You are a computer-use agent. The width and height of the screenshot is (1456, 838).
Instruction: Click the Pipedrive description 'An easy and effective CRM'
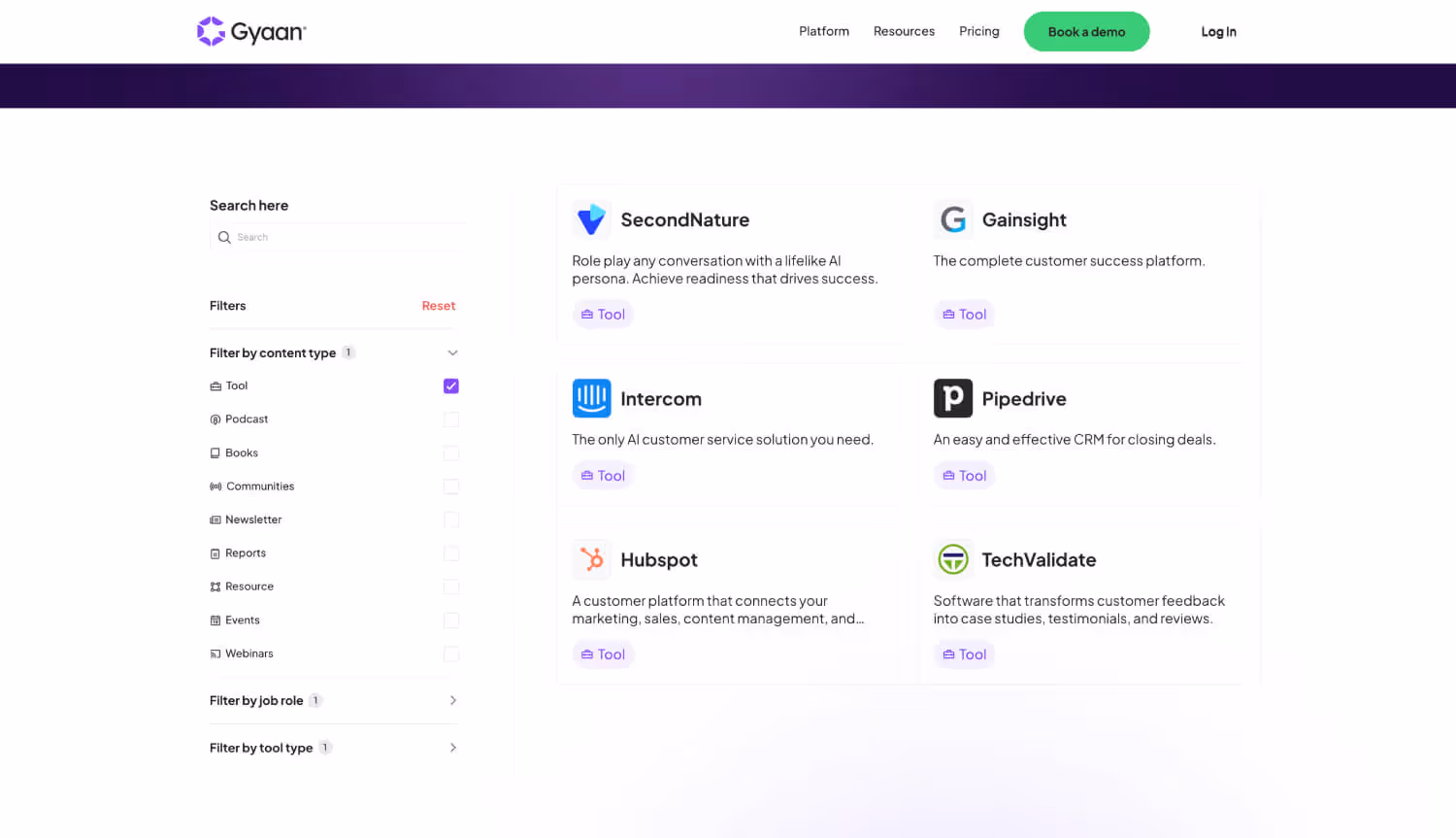(x=1075, y=439)
